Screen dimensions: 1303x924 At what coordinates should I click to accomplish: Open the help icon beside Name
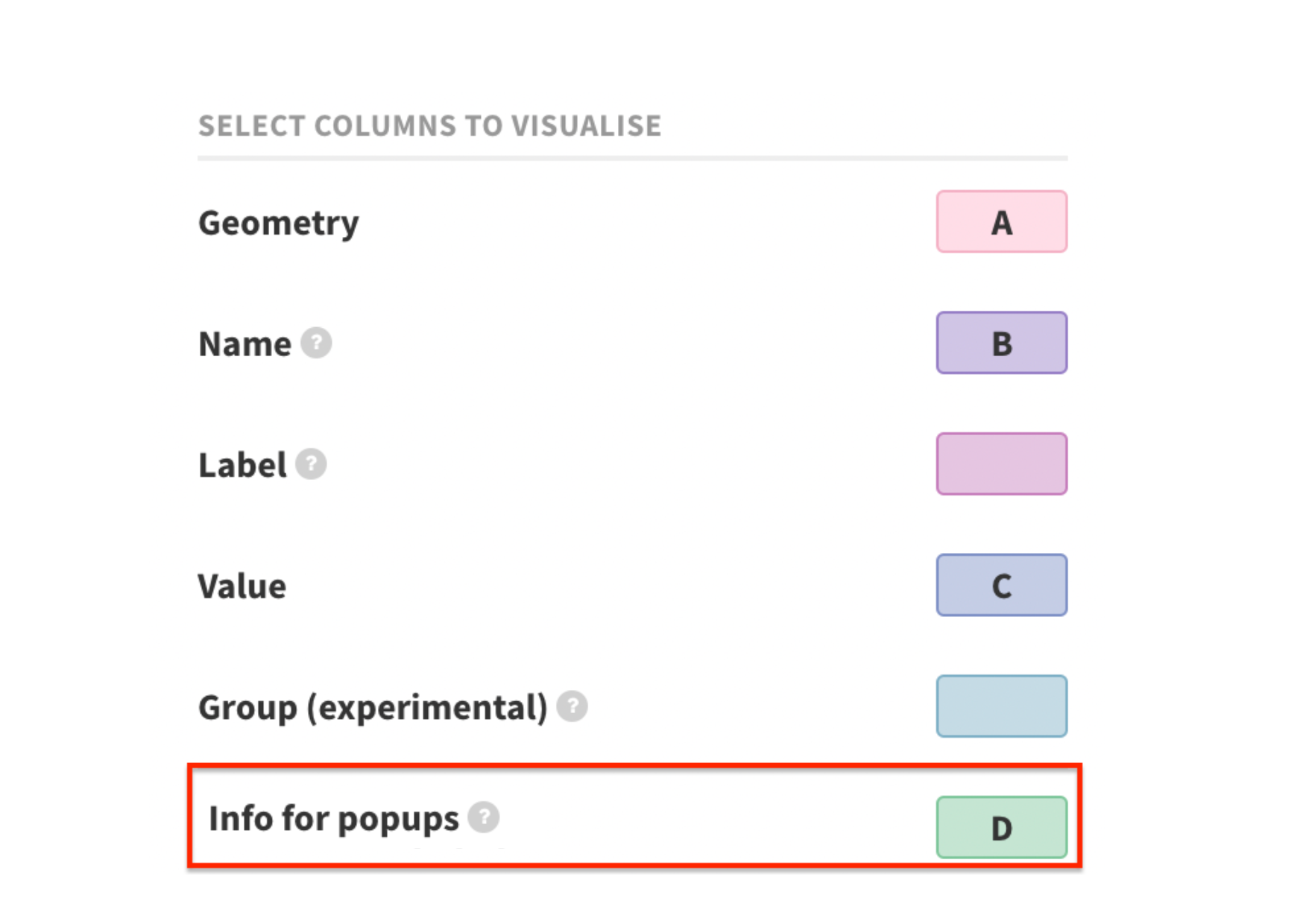(x=316, y=343)
